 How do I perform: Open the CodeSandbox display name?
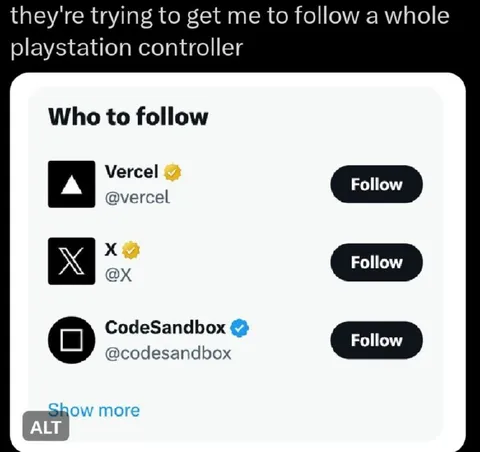pos(165,327)
